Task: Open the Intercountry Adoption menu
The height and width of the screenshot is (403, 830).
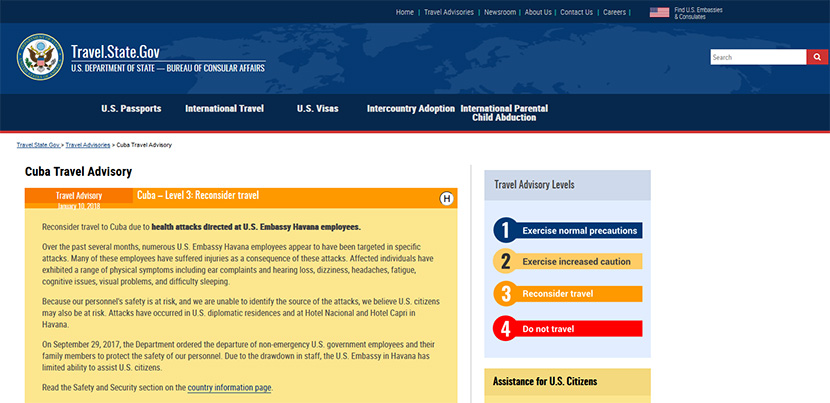Action: click(410, 108)
